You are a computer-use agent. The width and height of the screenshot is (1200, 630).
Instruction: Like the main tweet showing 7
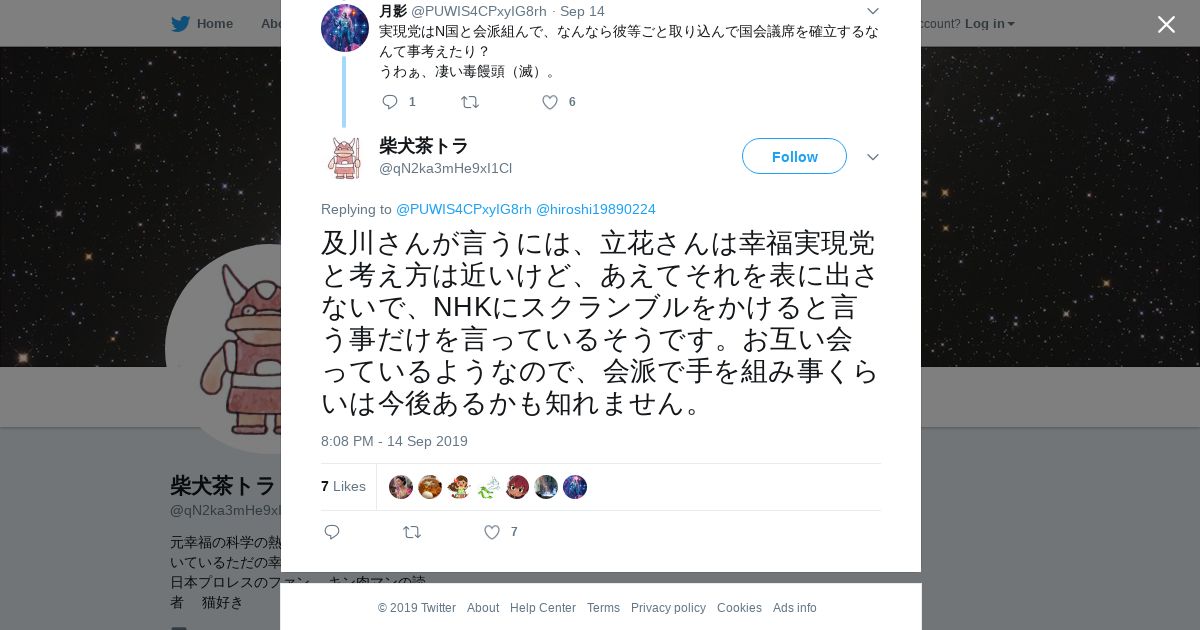point(492,532)
